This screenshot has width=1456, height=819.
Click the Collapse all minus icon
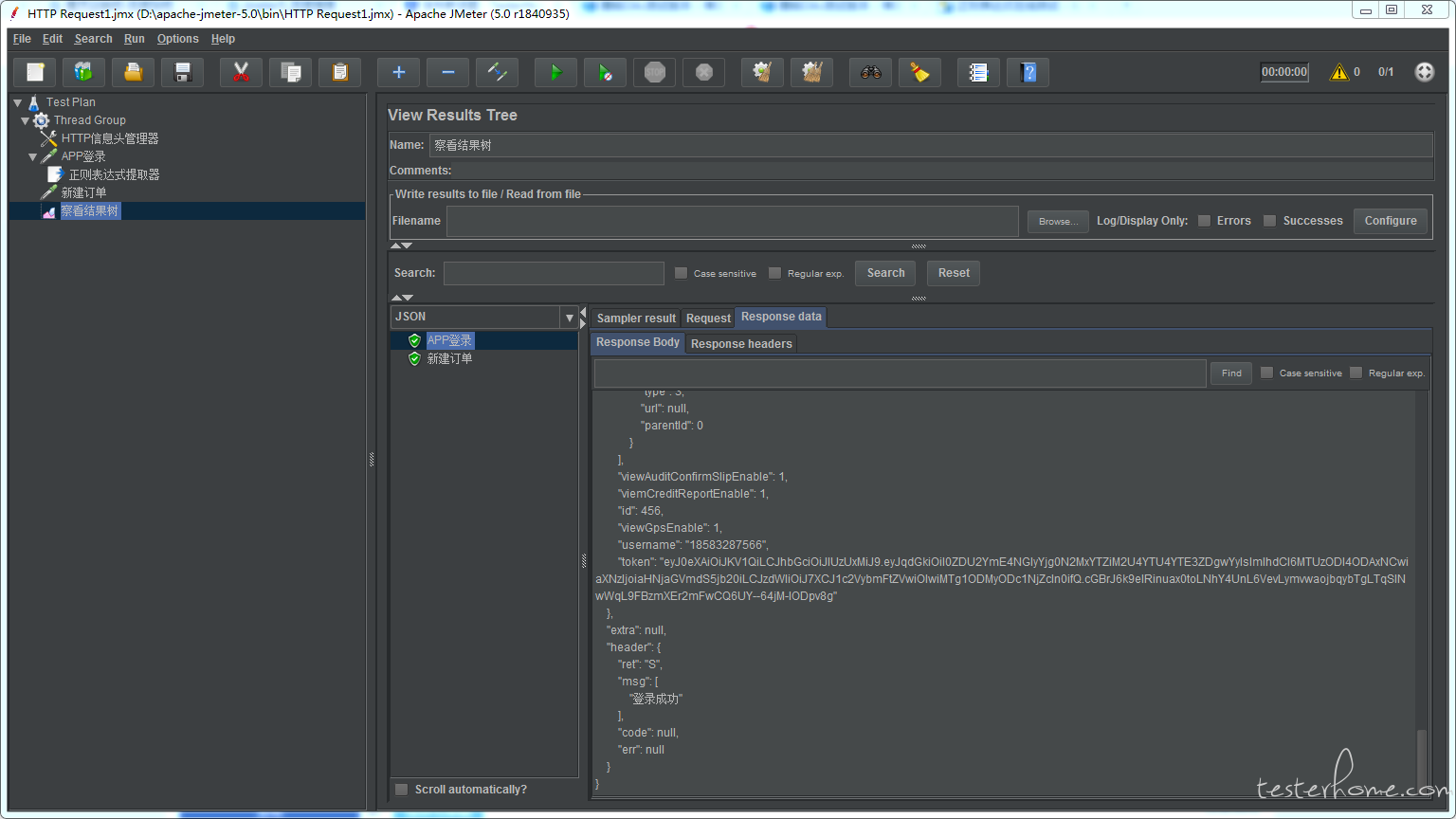tap(447, 72)
